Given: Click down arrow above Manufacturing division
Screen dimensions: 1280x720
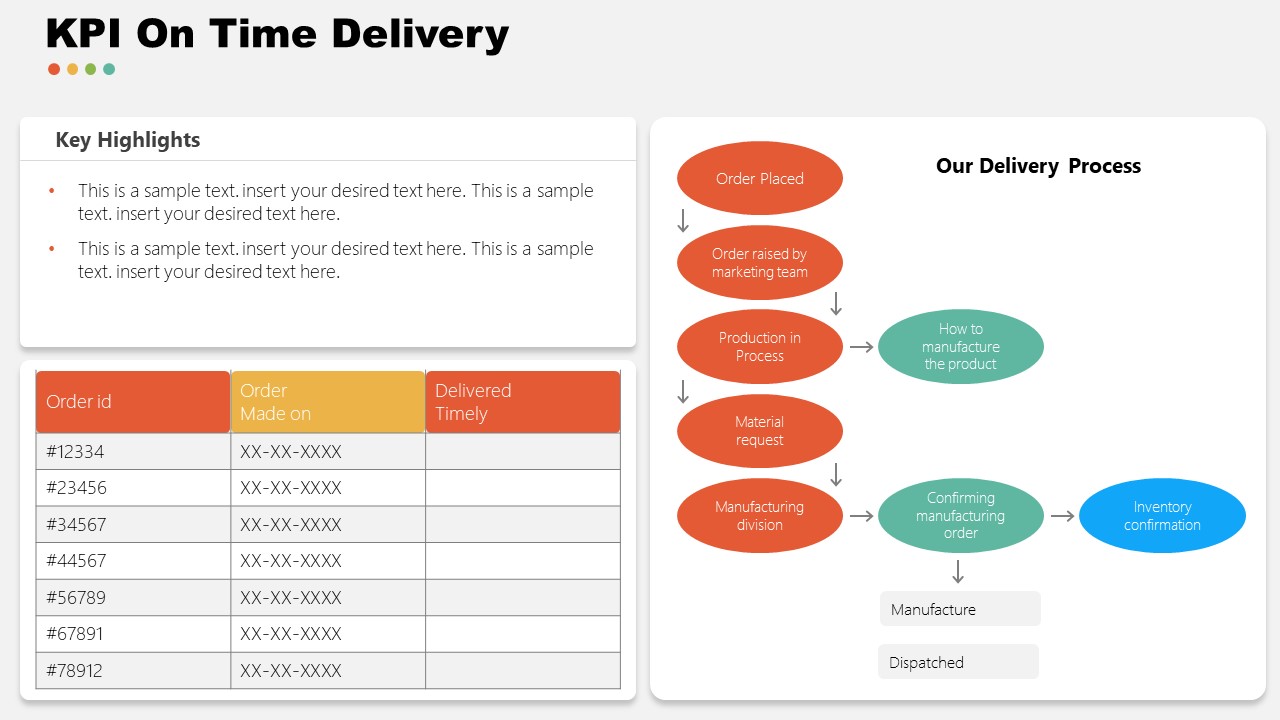Looking at the screenshot, I should click(x=836, y=474).
